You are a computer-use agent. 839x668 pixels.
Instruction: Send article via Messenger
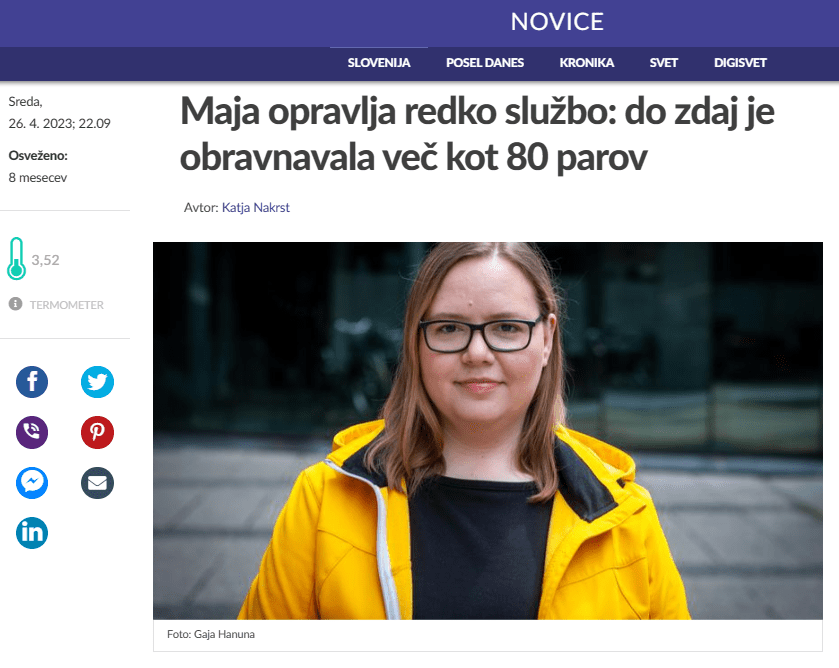(x=32, y=483)
